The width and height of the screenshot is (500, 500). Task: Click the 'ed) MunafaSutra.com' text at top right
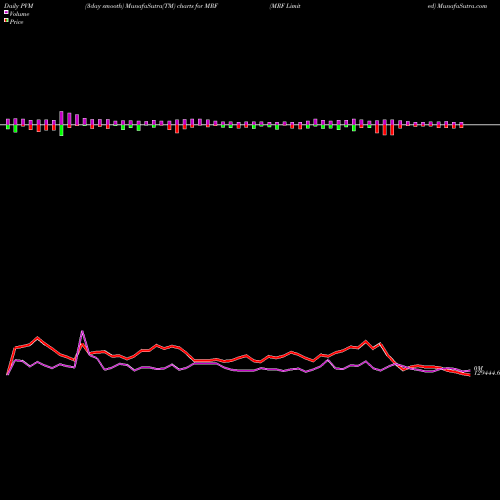click(457, 6)
